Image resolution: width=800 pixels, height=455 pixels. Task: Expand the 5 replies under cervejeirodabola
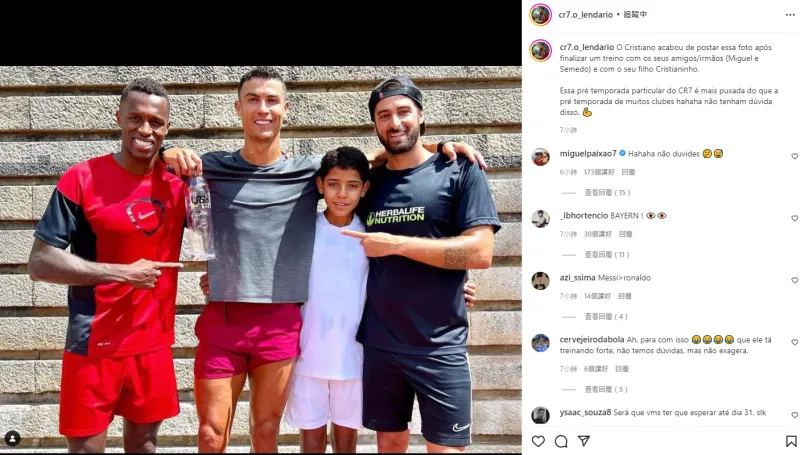pos(606,389)
